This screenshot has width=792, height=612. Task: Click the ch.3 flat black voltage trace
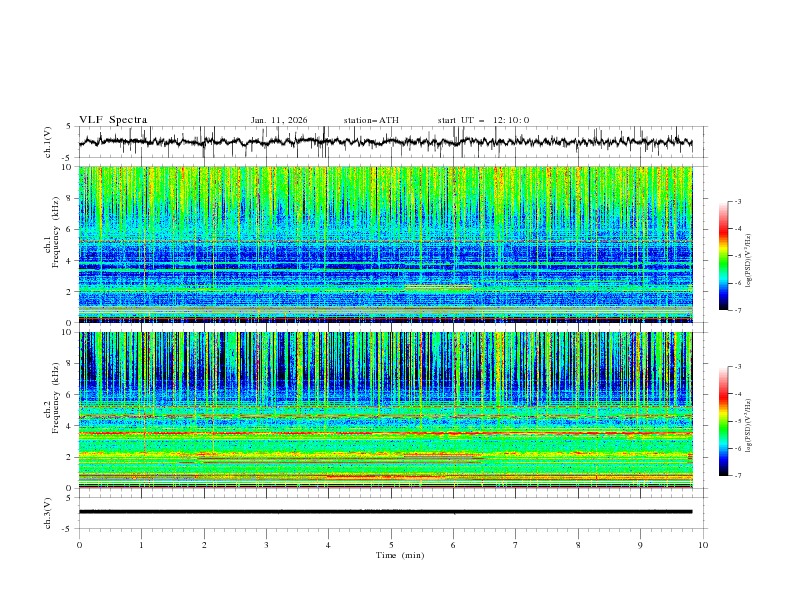click(385, 512)
